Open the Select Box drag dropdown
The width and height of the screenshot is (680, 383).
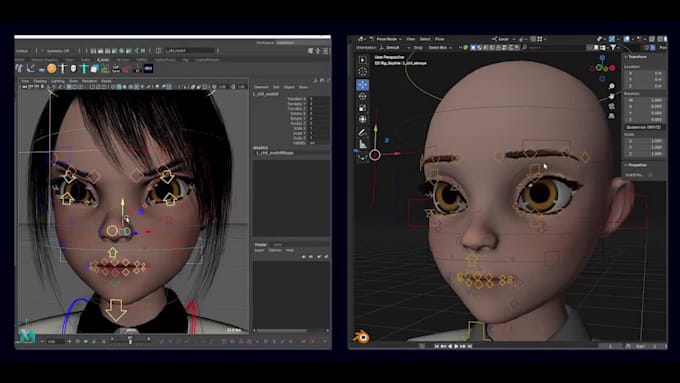[x=440, y=47]
